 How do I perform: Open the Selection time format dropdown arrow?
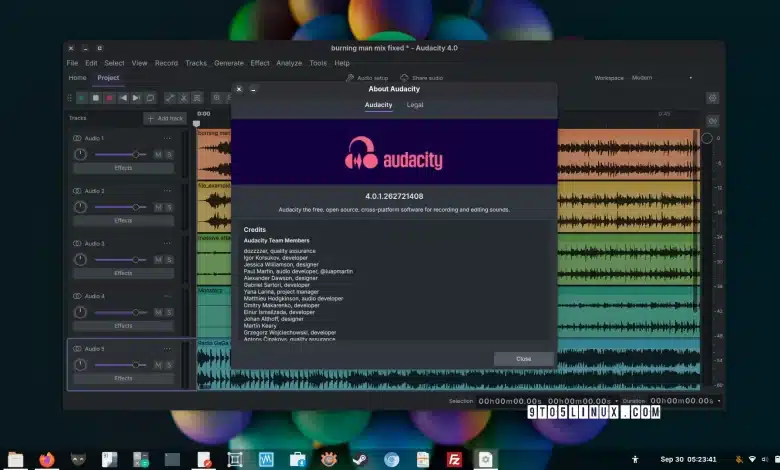(x=617, y=401)
